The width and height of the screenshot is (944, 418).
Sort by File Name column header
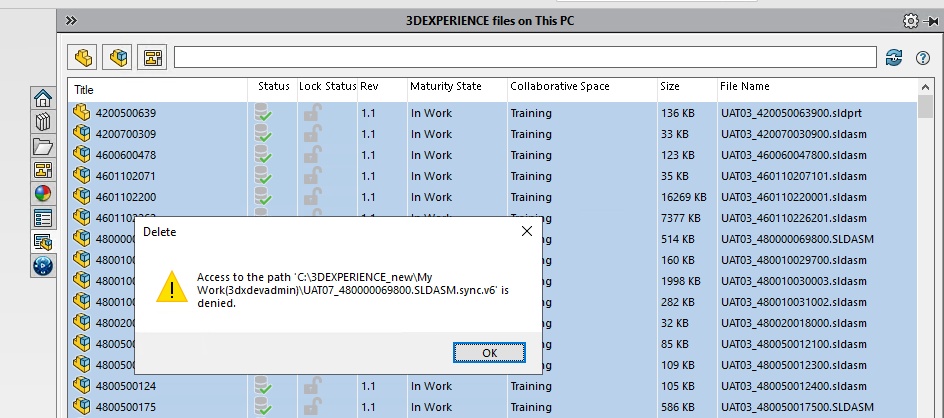pos(817,87)
